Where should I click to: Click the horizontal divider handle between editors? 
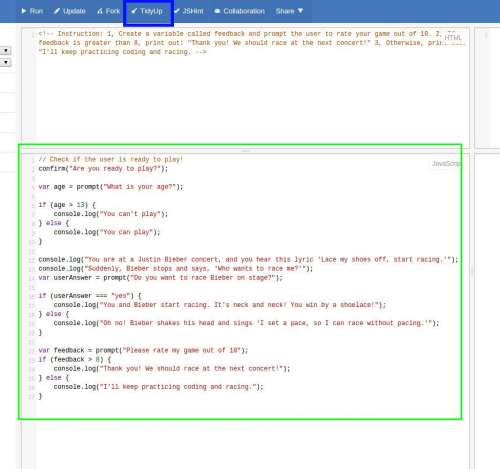point(246,151)
